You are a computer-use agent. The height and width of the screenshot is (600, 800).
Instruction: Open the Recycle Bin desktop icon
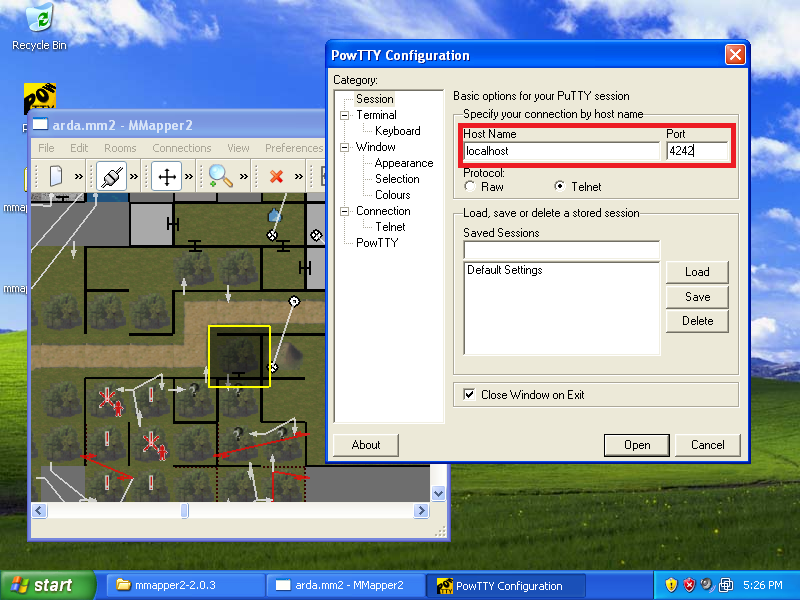(x=39, y=27)
